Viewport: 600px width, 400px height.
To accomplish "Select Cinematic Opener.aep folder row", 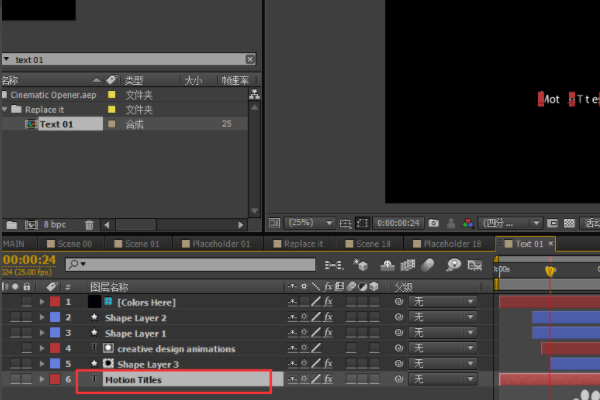I will click(x=53, y=95).
